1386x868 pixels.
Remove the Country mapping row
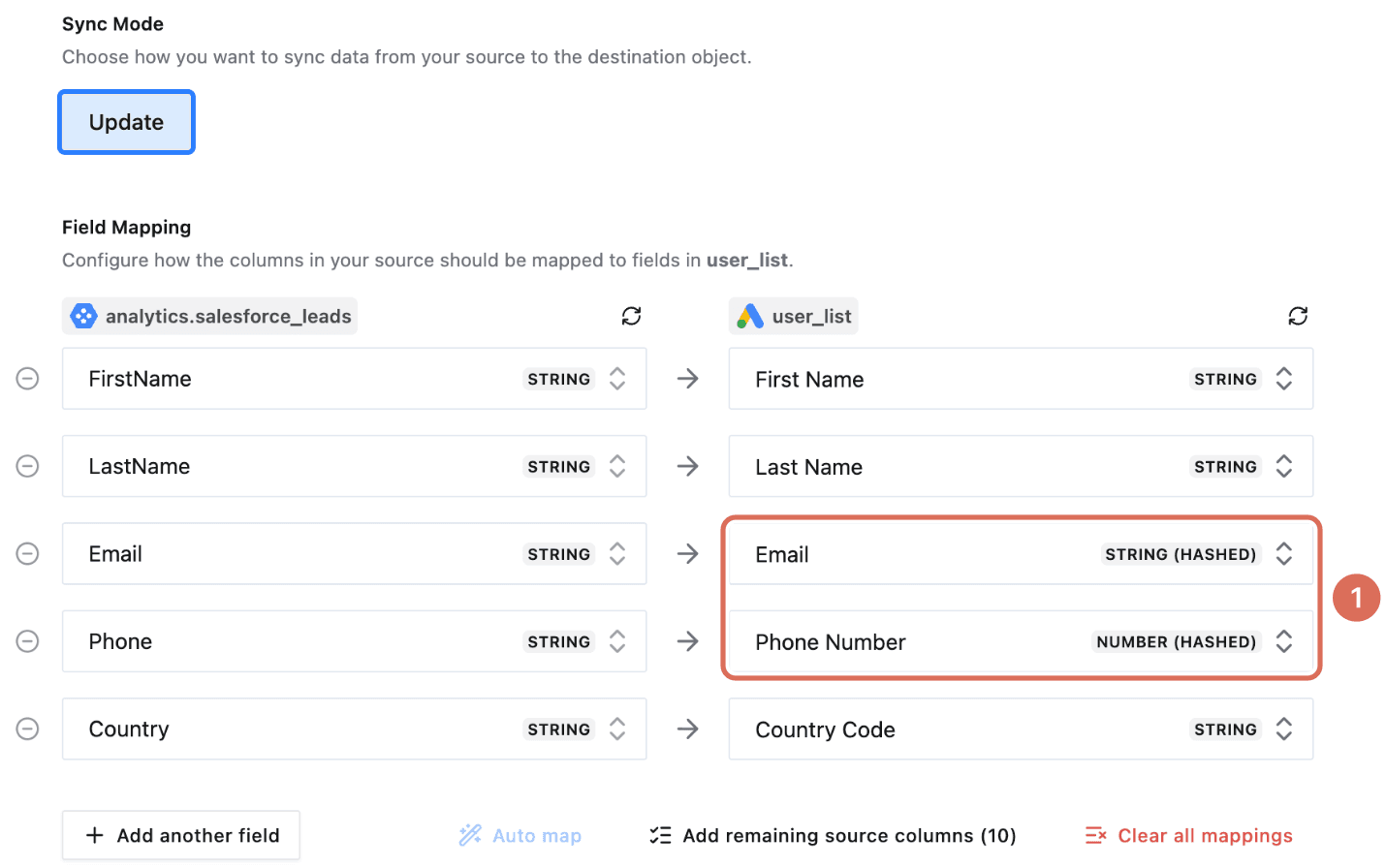(x=27, y=728)
